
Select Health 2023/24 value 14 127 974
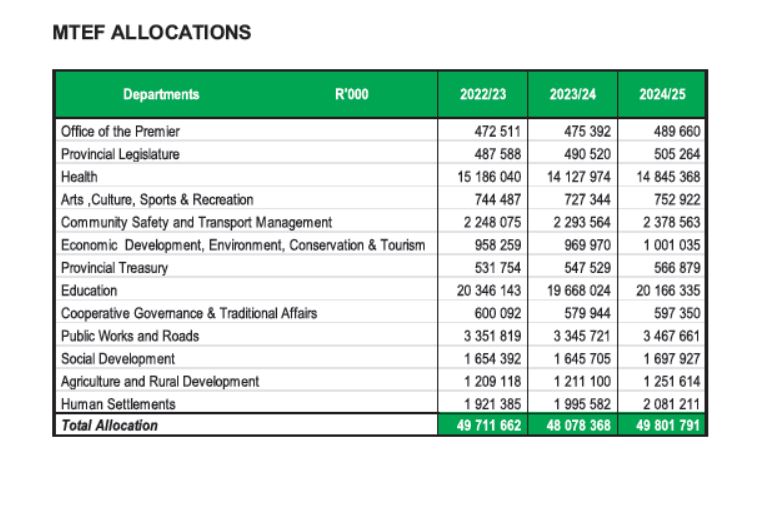pyautogui.click(x=578, y=177)
